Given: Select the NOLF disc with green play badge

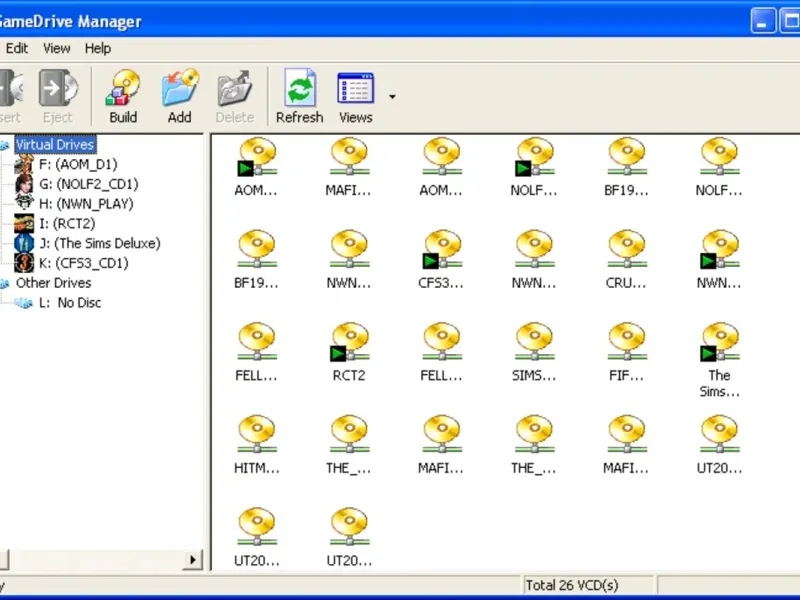Looking at the screenshot, I should (534, 167).
